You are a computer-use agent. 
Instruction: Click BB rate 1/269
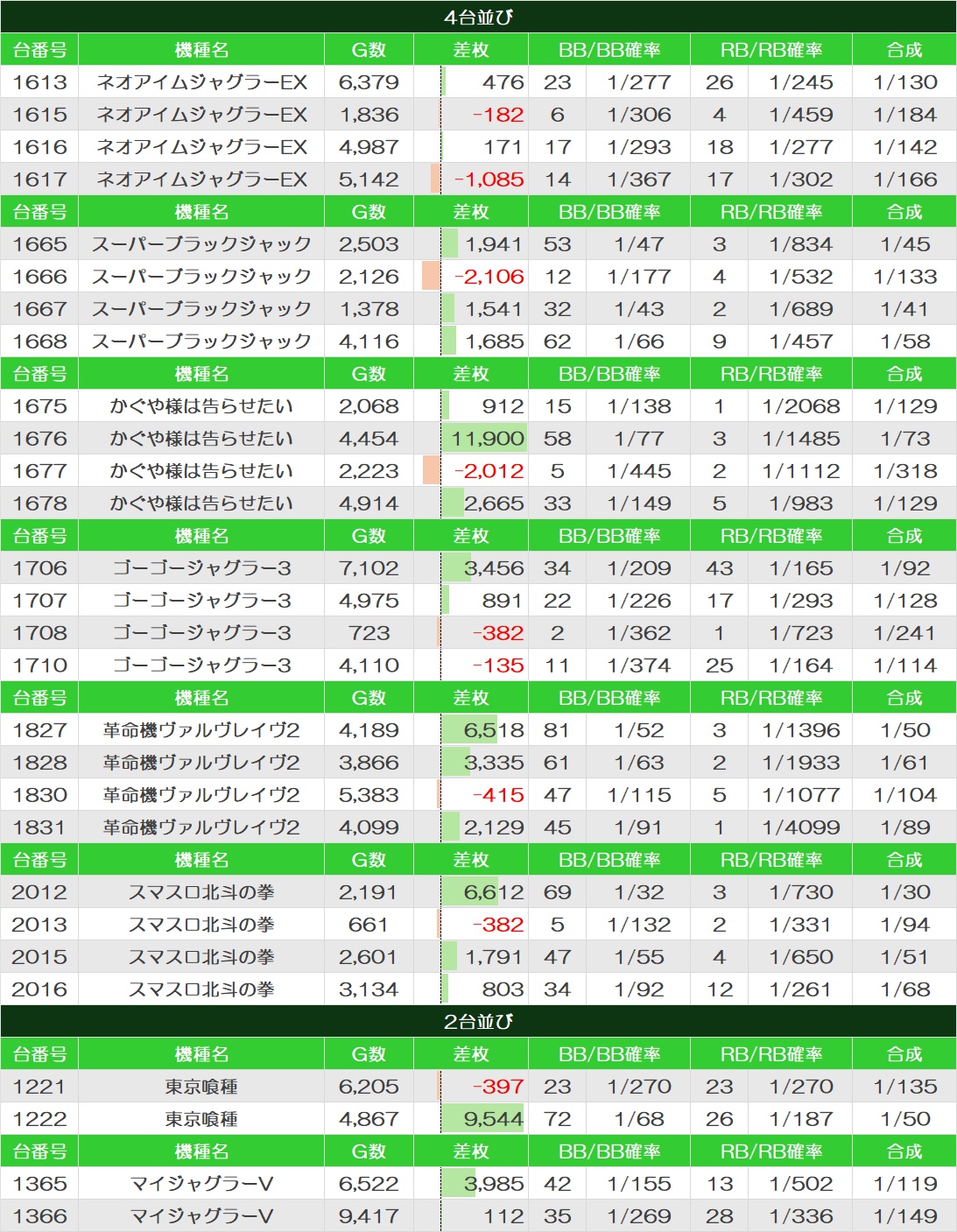pos(639,1216)
